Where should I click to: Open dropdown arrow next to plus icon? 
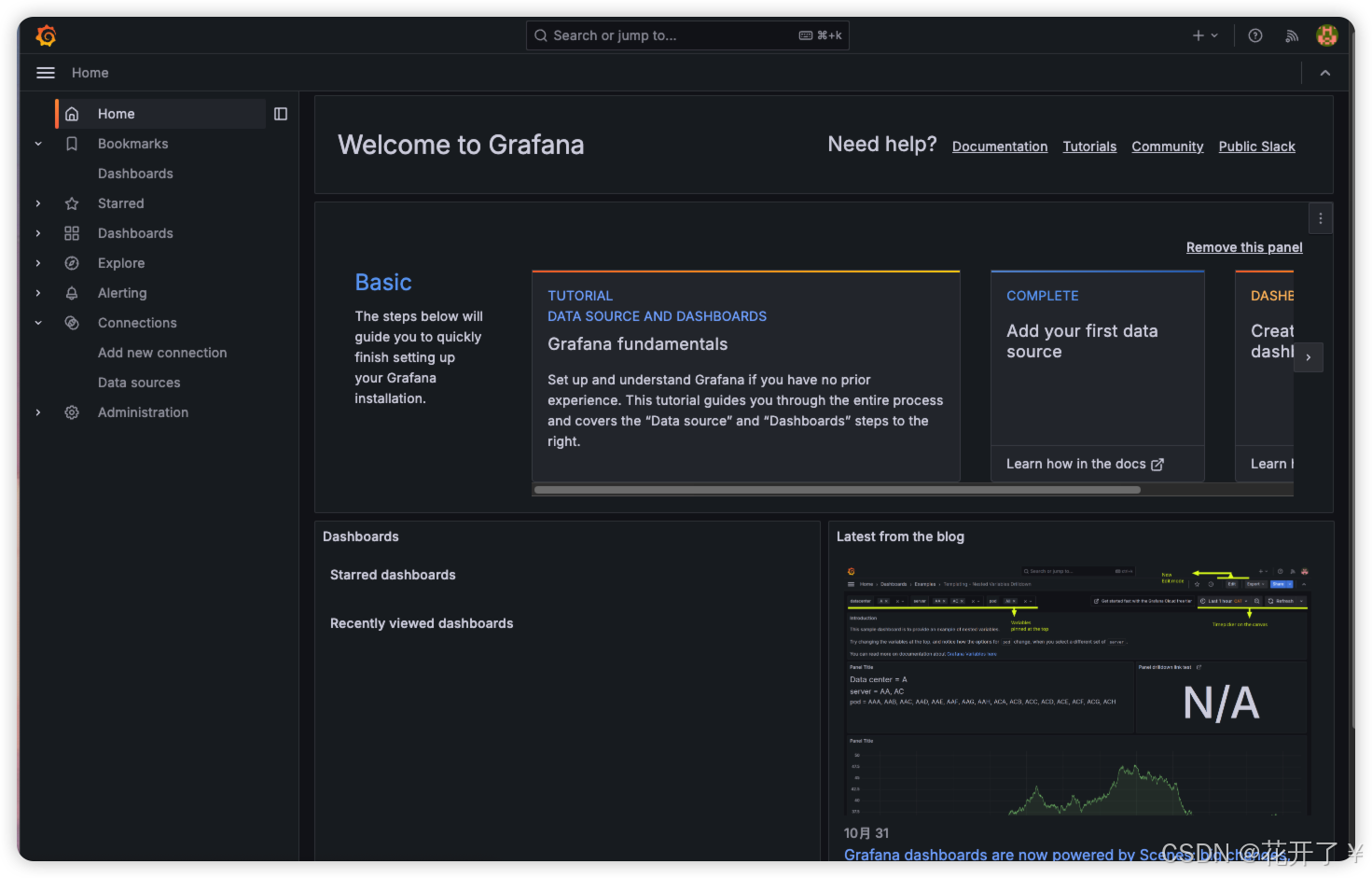1214,35
